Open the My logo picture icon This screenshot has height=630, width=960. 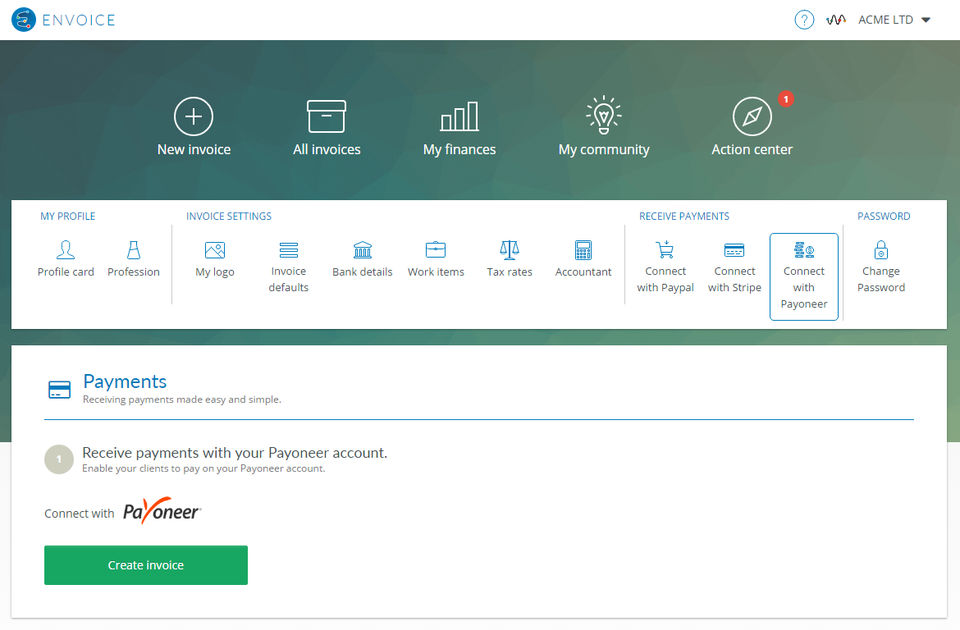pos(215,250)
